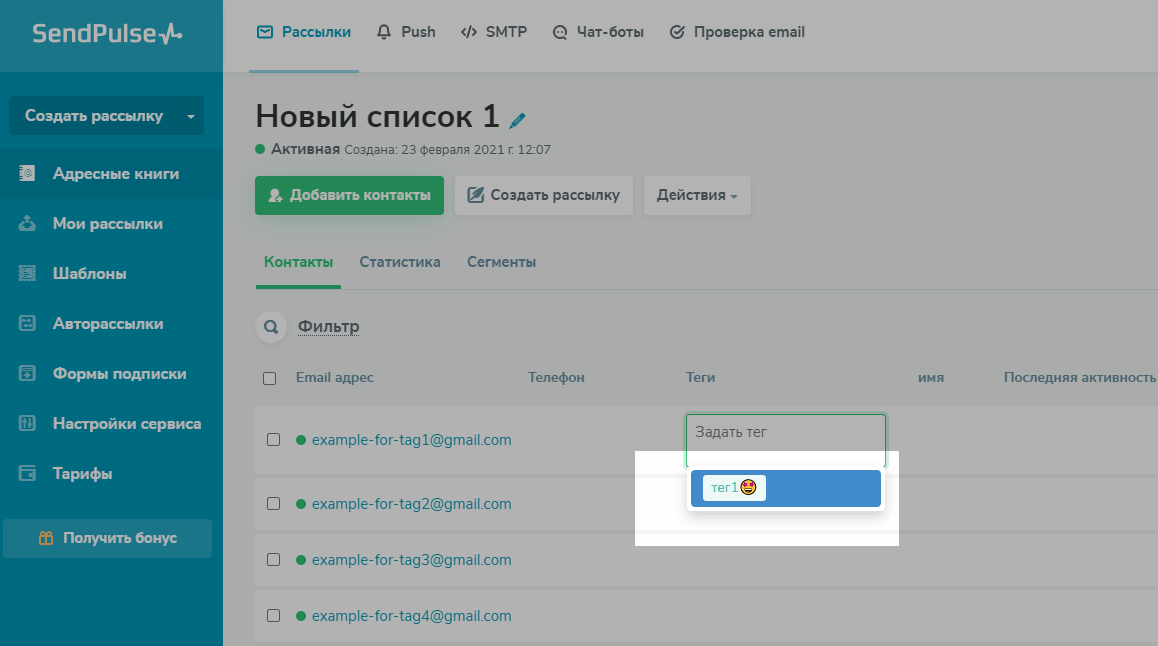Switch to the Статистика tab

(x=400, y=263)
